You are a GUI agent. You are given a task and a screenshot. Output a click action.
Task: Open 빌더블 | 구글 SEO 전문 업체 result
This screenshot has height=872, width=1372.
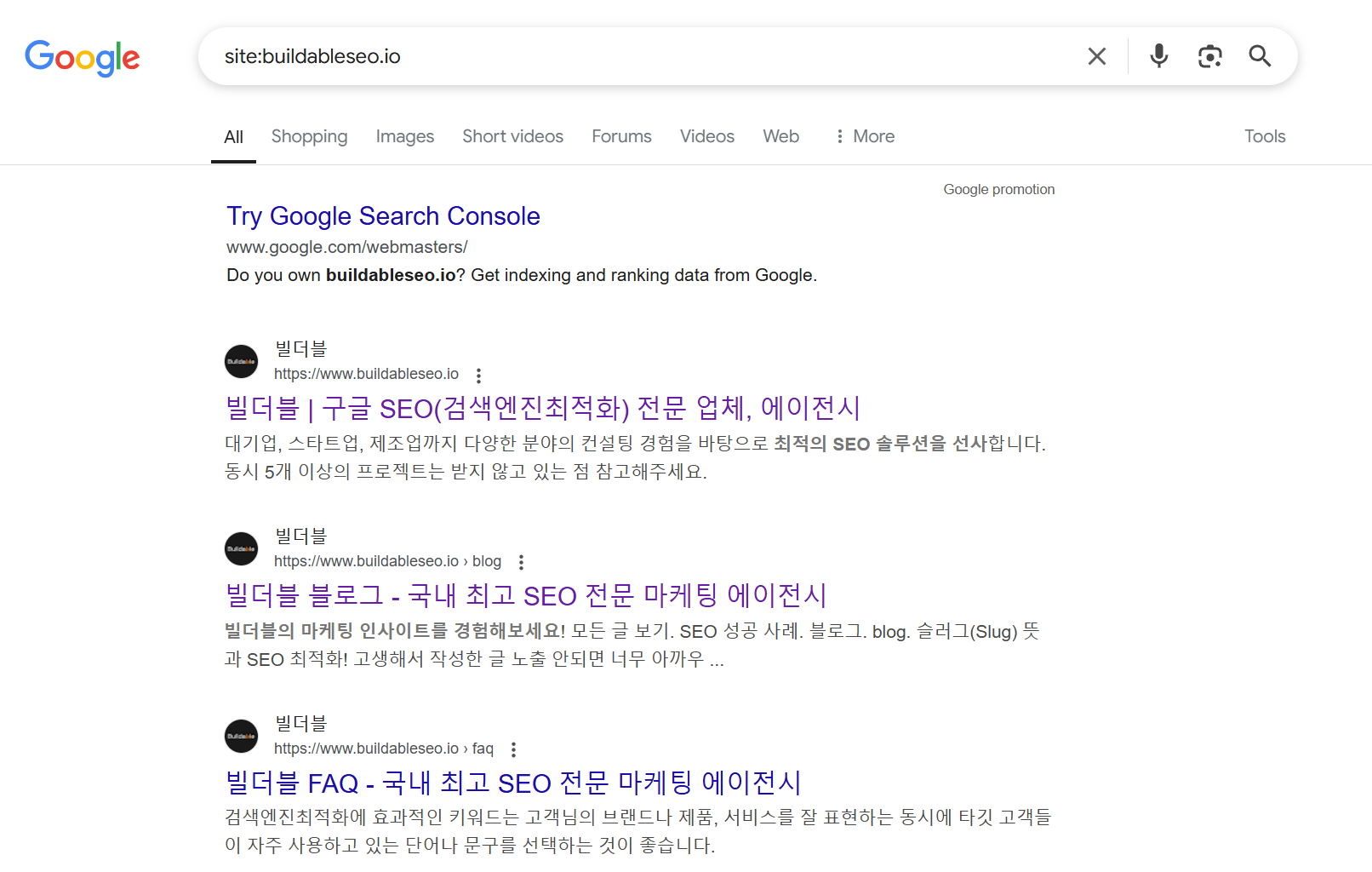click(x=543, y=408)
